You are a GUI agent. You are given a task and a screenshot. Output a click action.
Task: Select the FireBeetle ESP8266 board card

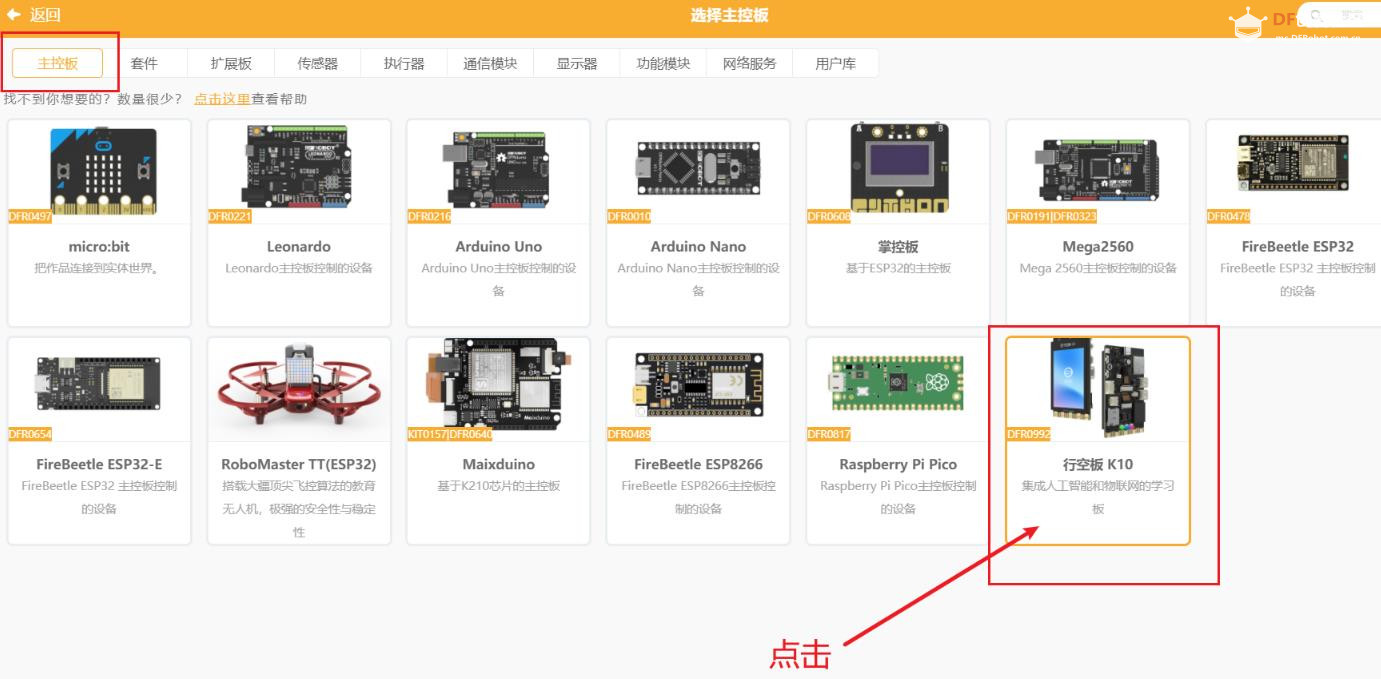pos(697,440)
